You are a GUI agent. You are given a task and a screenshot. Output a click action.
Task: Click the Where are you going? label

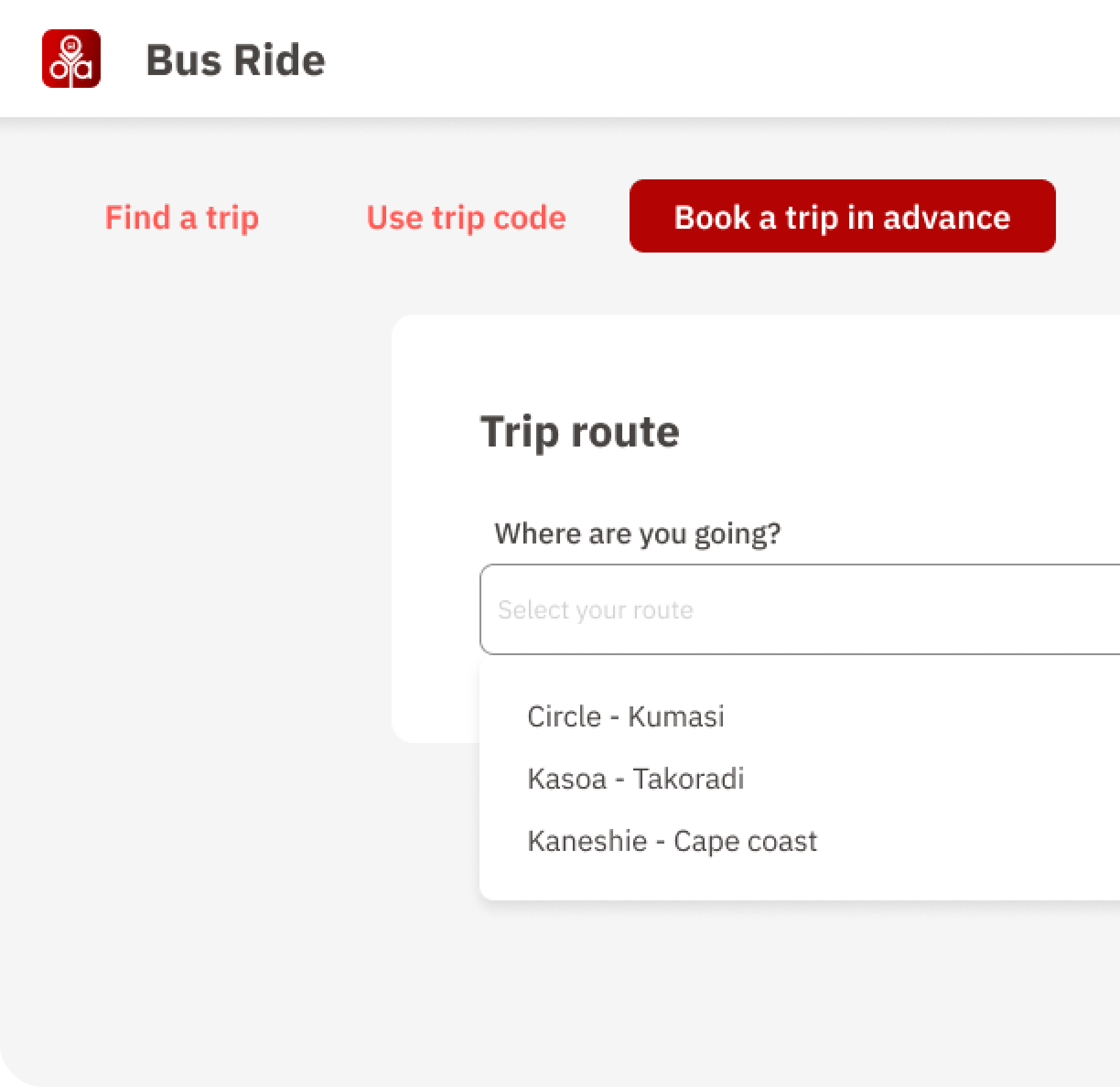tap(637, 534)
